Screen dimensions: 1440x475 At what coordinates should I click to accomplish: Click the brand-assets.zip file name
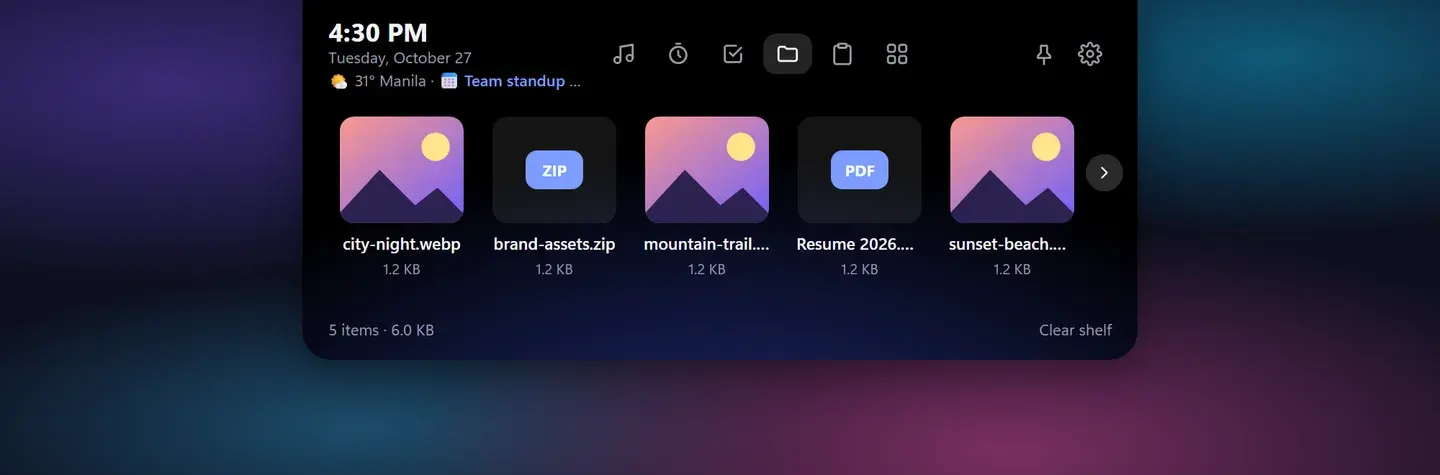pos(554,244)
